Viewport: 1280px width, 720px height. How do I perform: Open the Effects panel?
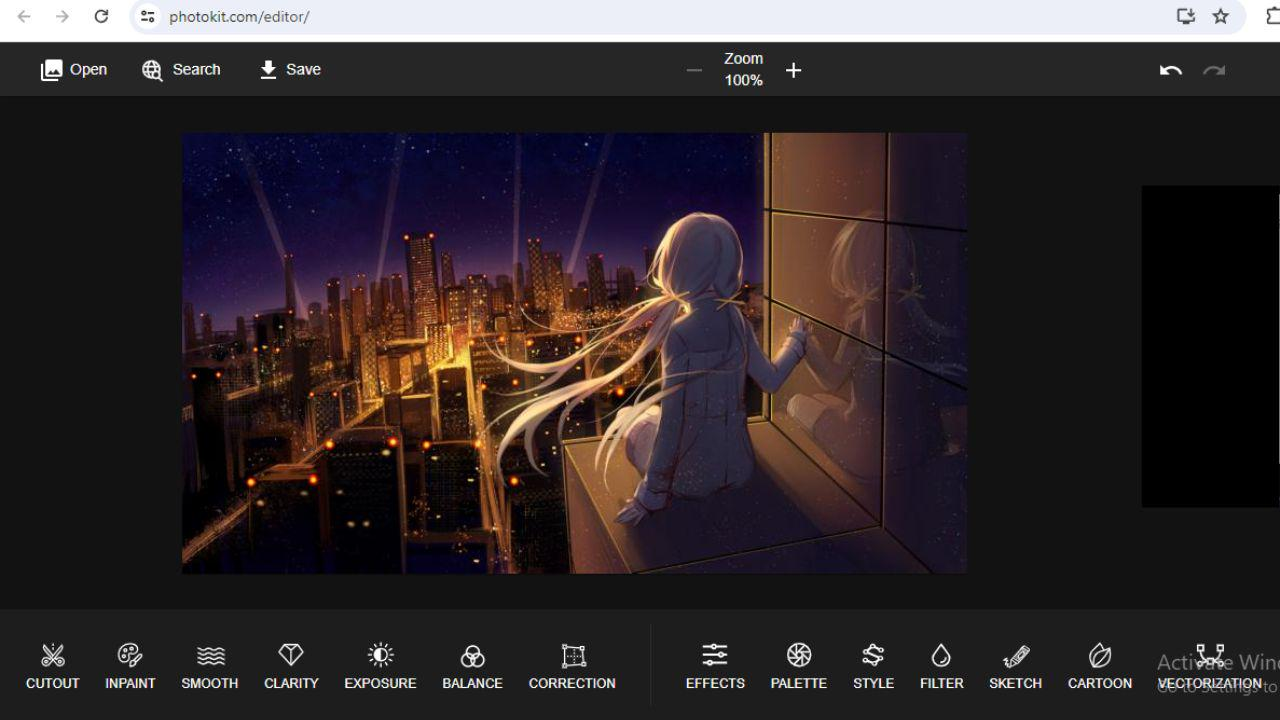(x=715, y=663)
